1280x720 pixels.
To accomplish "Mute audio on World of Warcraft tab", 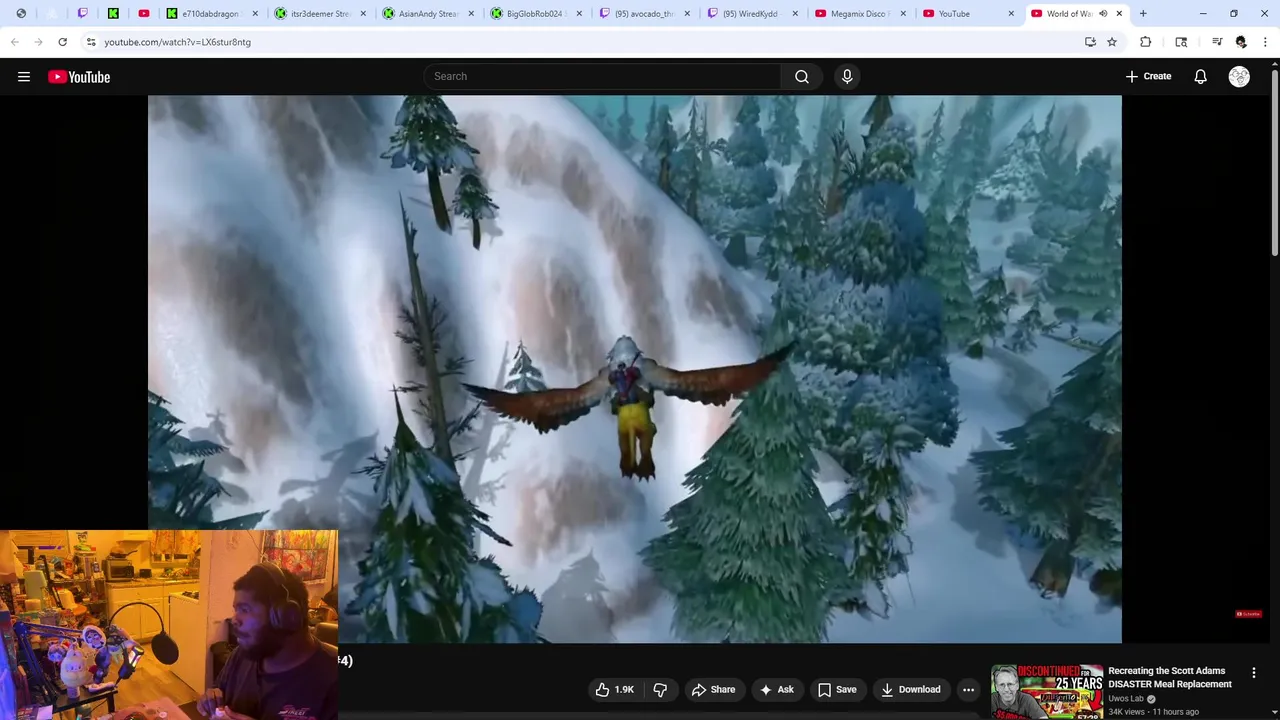I will coord(1103,14).
